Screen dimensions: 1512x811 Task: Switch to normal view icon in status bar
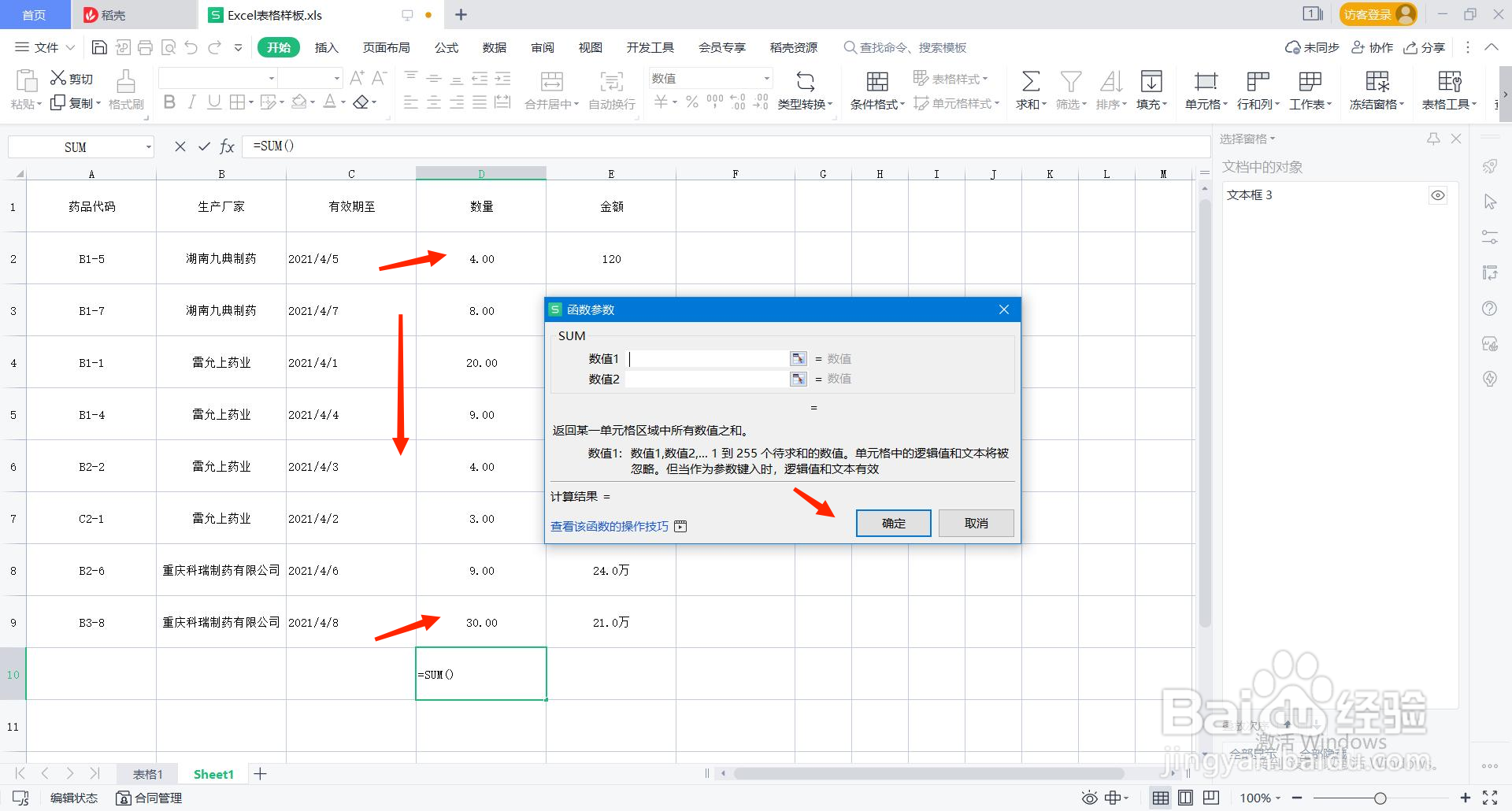click(1160, 798)
